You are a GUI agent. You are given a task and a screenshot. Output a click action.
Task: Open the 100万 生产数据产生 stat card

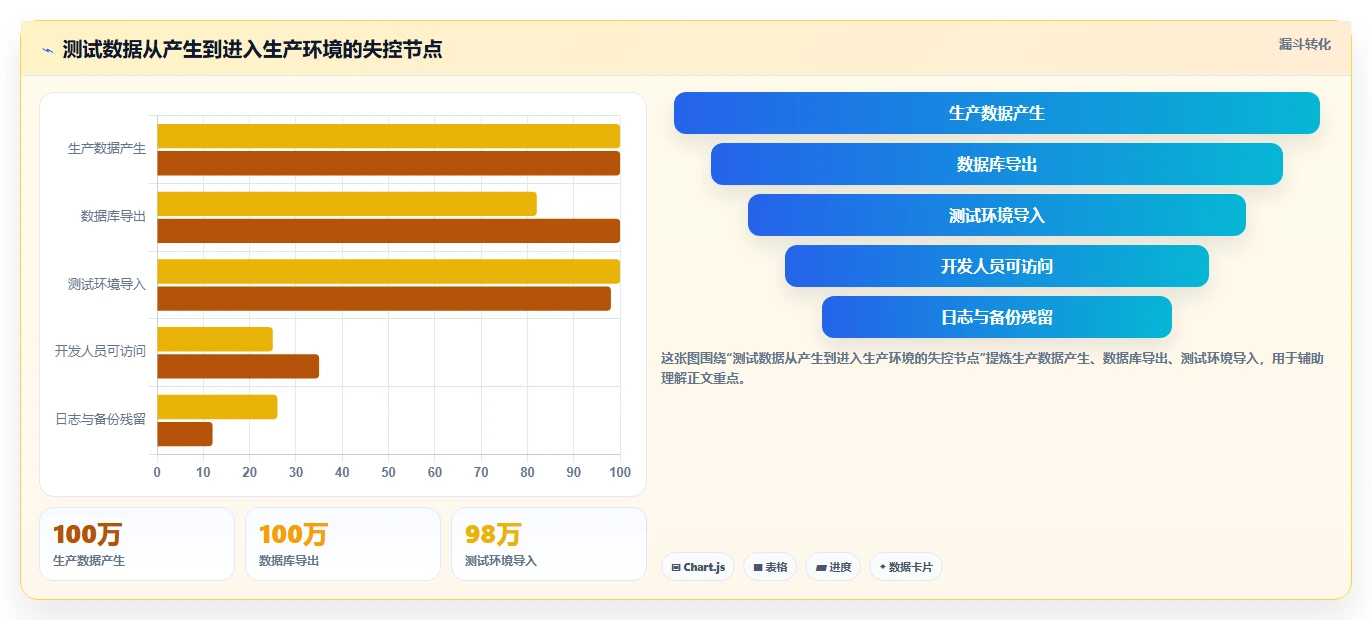pyautogui.click(x=137, y=544)
